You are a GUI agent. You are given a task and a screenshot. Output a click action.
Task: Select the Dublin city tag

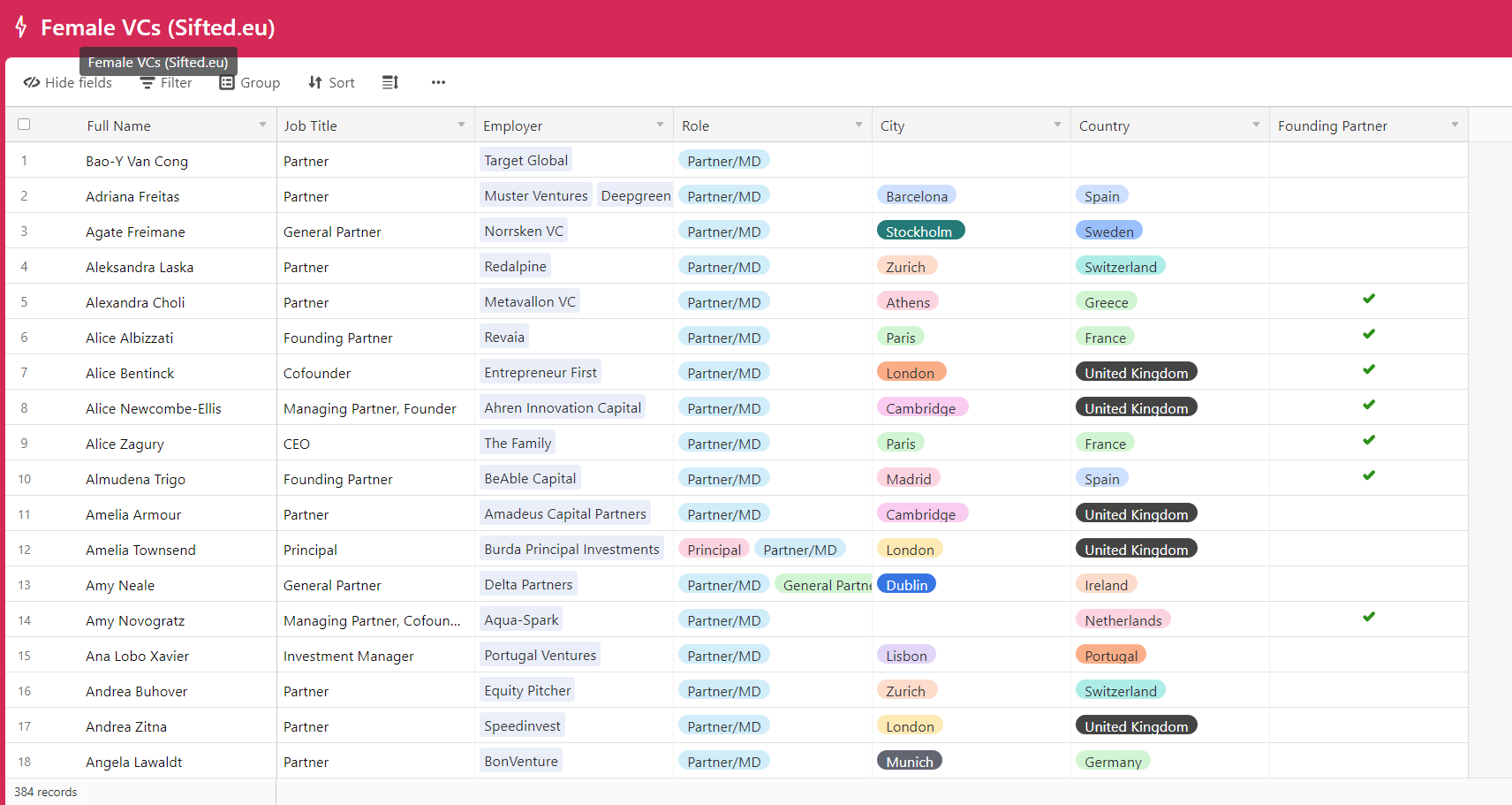906,584
